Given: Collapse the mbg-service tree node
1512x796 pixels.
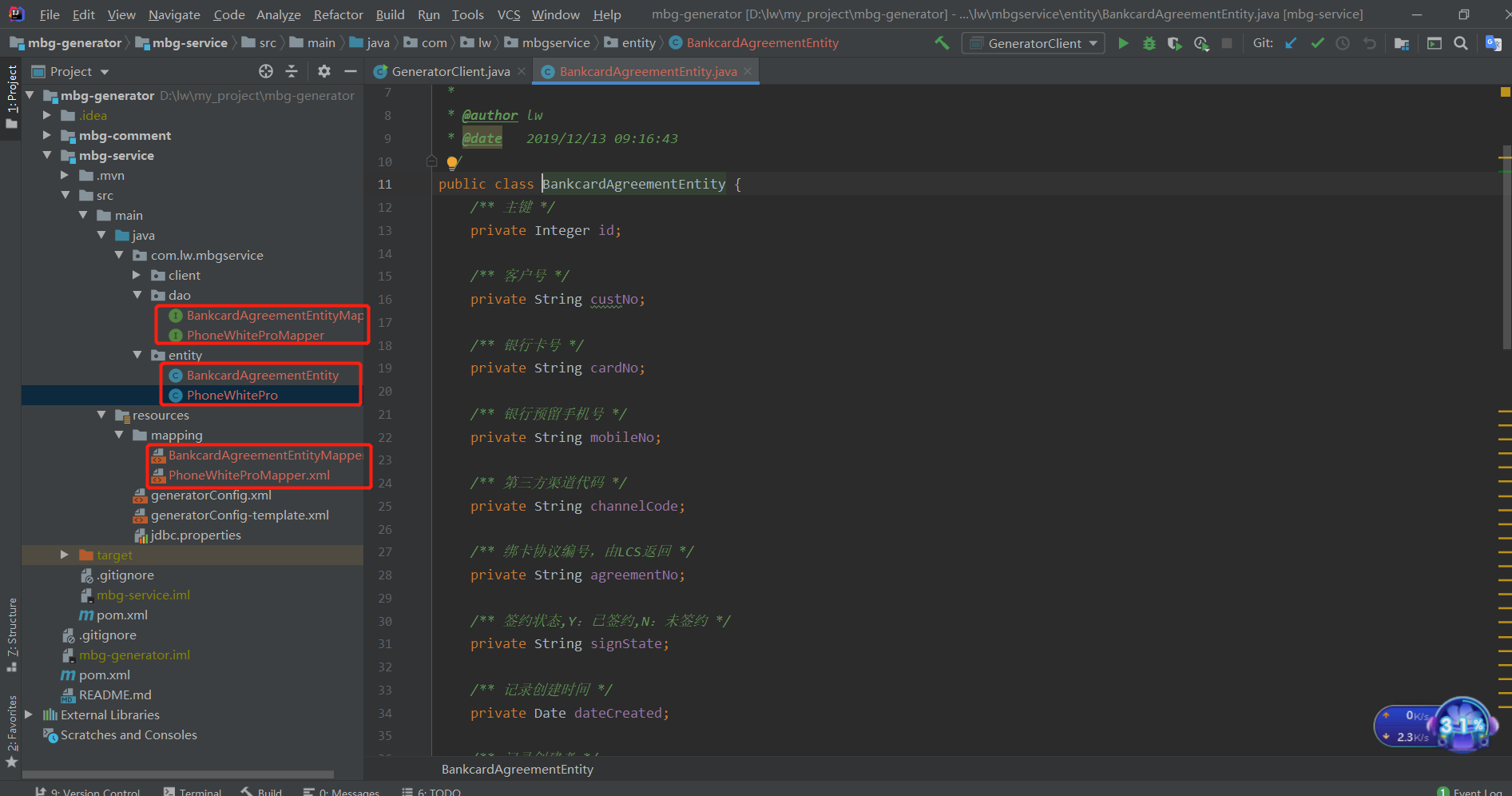Looking at the screenshot, I should [47, 155].
